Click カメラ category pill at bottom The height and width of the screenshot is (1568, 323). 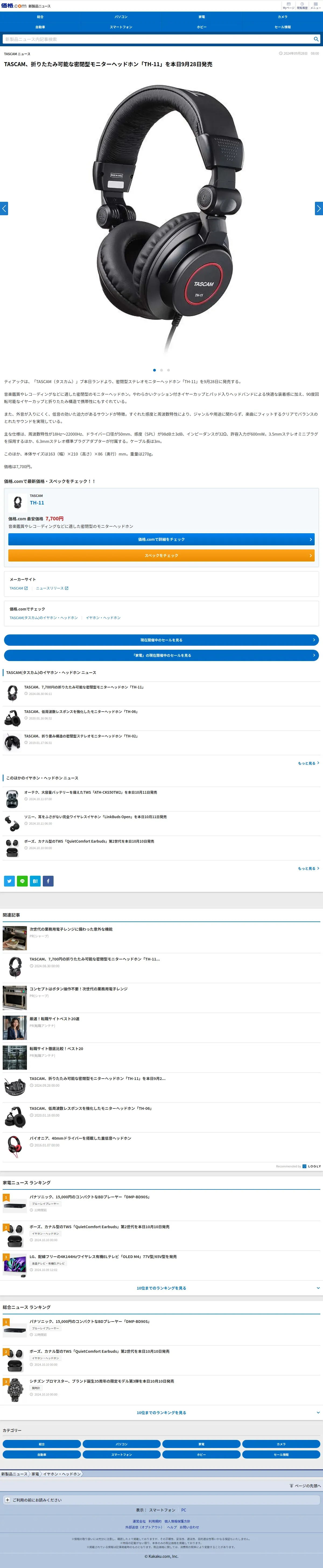click(281, 1444)
